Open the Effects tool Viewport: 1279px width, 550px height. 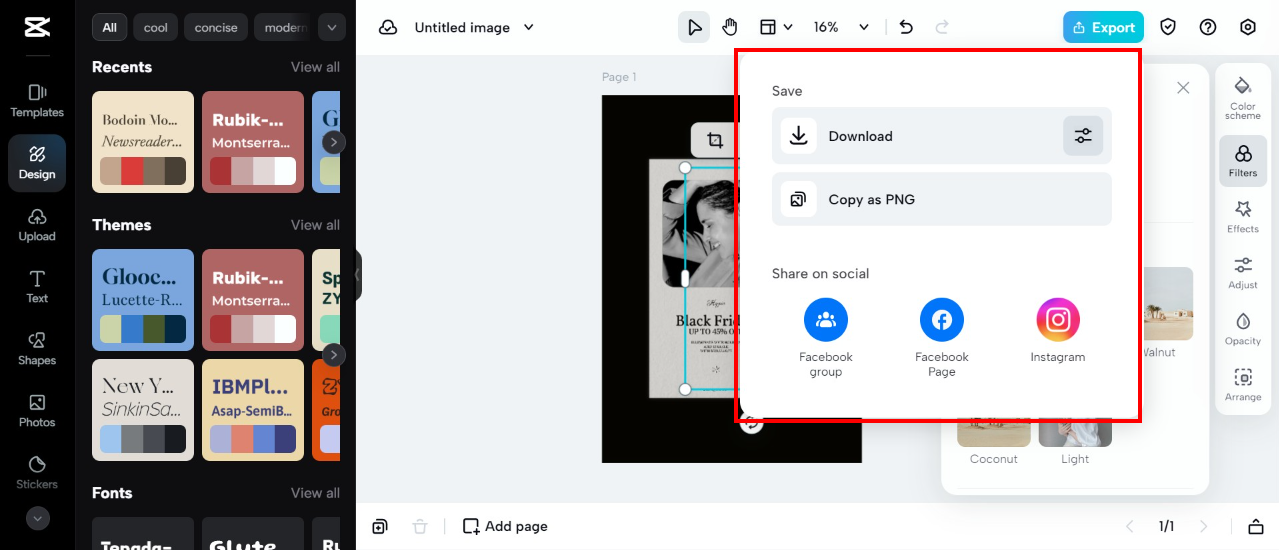pyautogui.click(x=1243, y=216)
